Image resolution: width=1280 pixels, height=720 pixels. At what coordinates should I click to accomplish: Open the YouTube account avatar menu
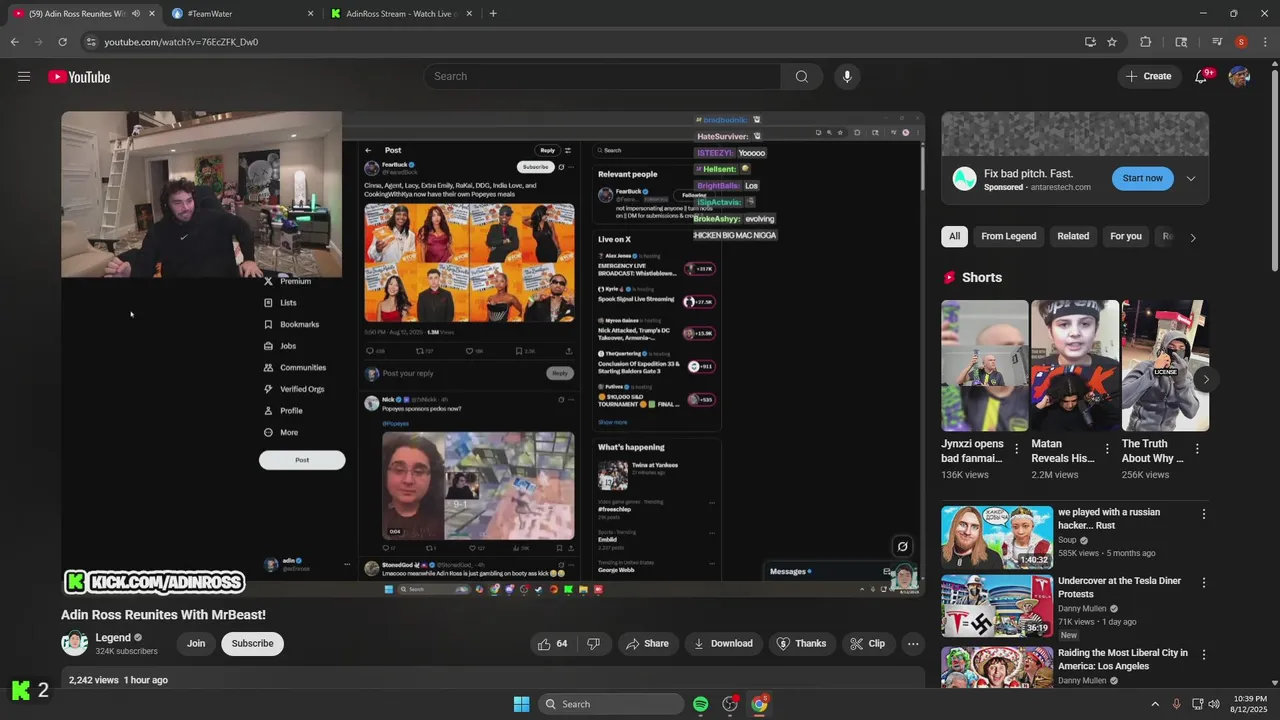(1239, 76)
